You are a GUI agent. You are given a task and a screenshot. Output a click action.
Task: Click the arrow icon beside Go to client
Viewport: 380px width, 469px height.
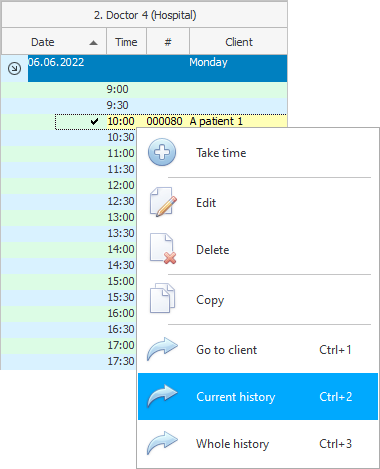pos(162,349)
